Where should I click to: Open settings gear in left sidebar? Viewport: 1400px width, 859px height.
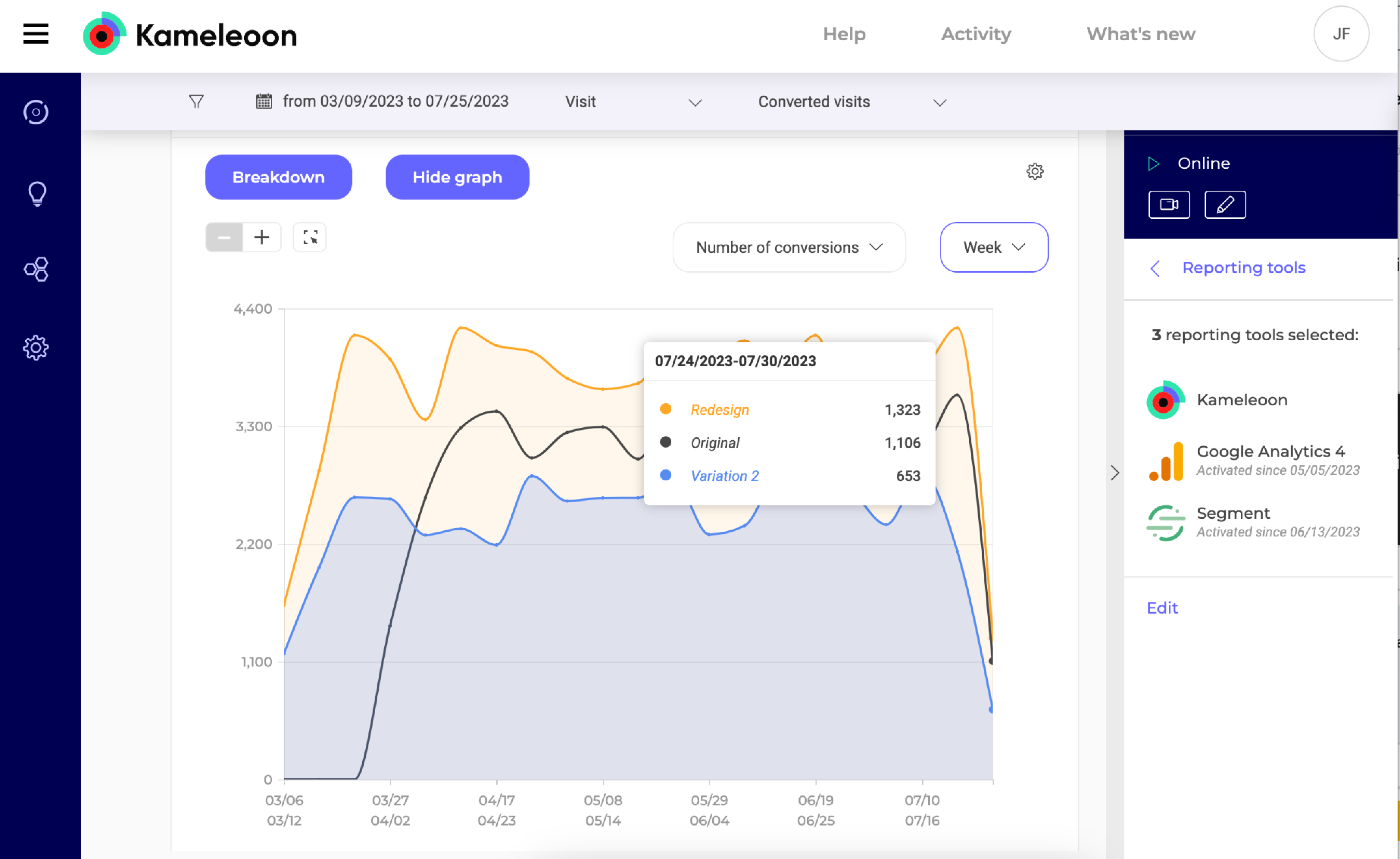[x=36, y=348]
